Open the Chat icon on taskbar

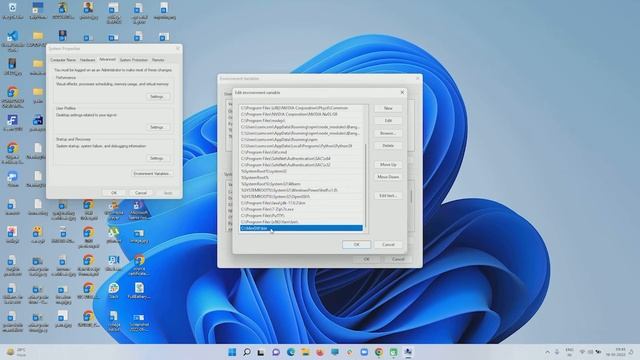(276, 352)
